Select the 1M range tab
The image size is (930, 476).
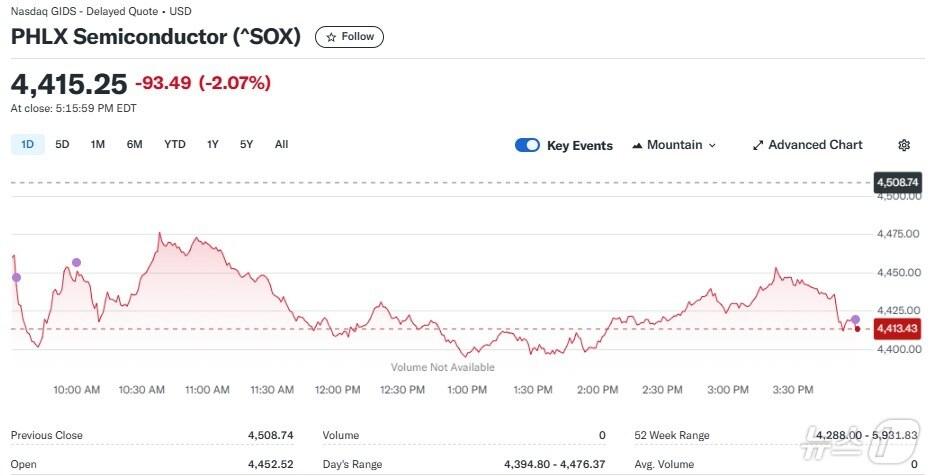(98, 144)
